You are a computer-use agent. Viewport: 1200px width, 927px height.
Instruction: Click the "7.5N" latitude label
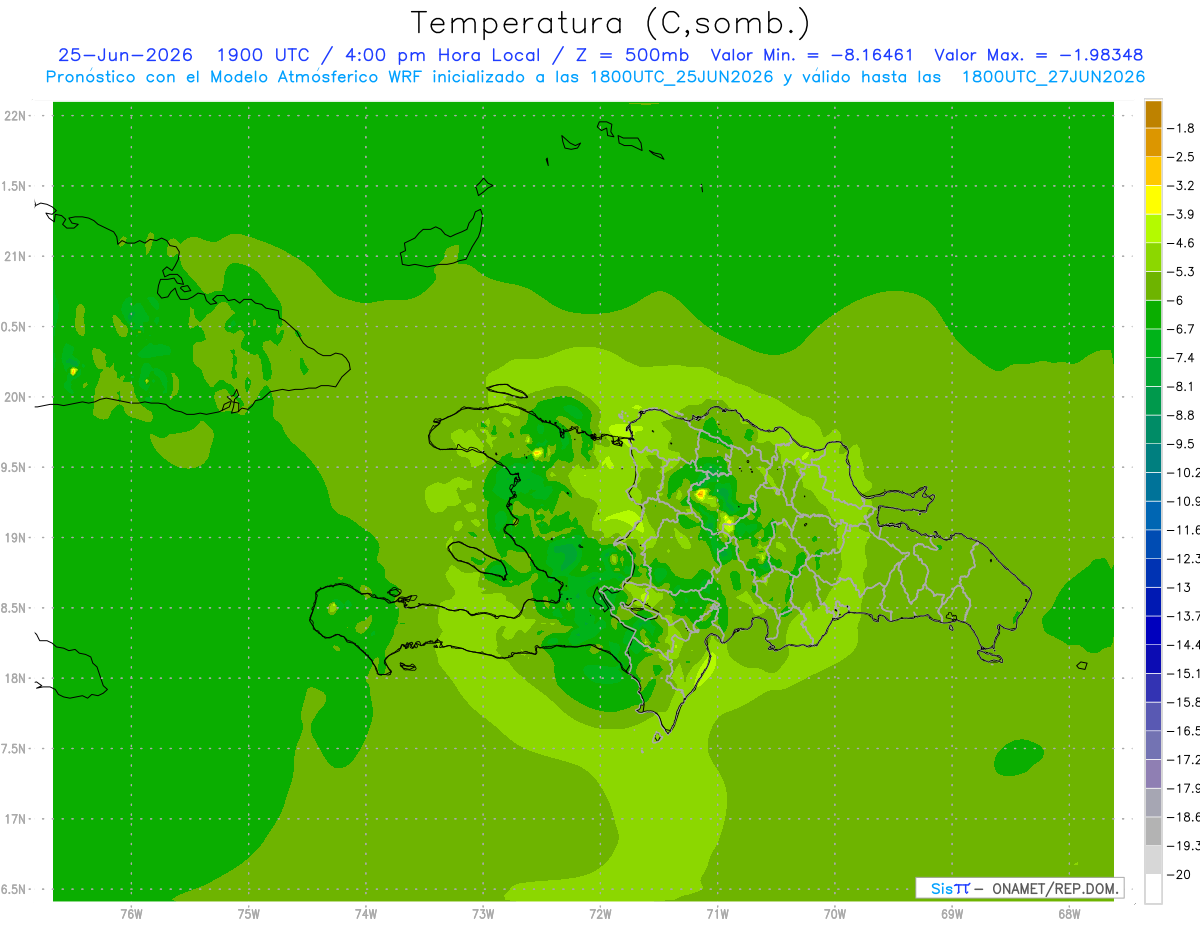(15, 749)
